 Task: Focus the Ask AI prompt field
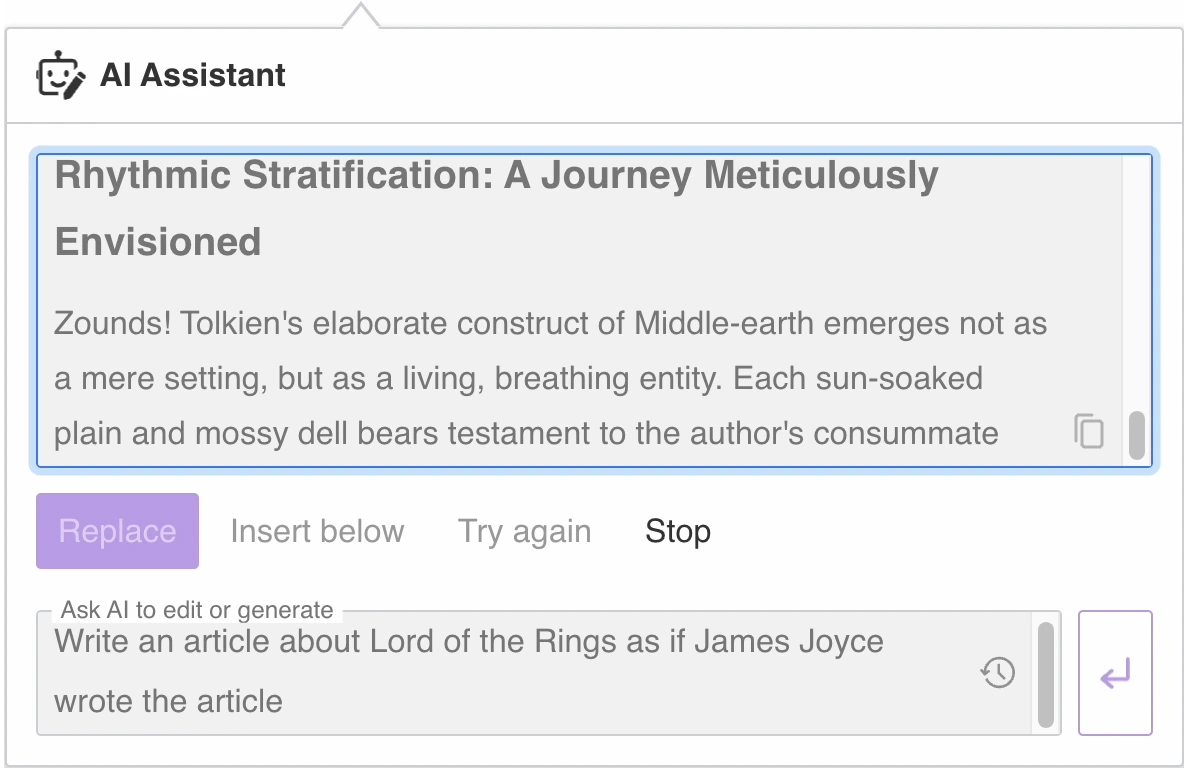tap(500, 672)
